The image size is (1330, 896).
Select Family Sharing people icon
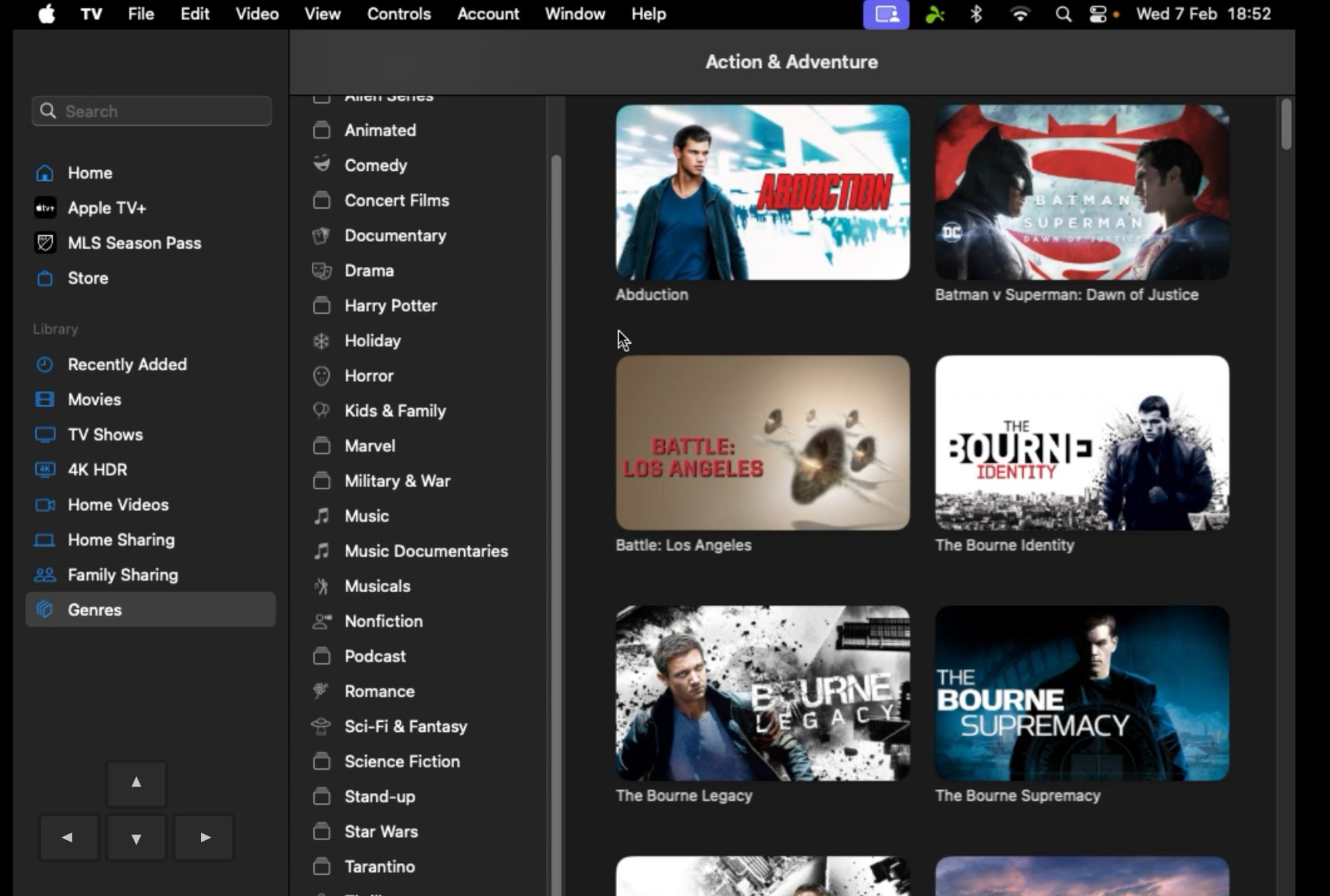(45, 575)
